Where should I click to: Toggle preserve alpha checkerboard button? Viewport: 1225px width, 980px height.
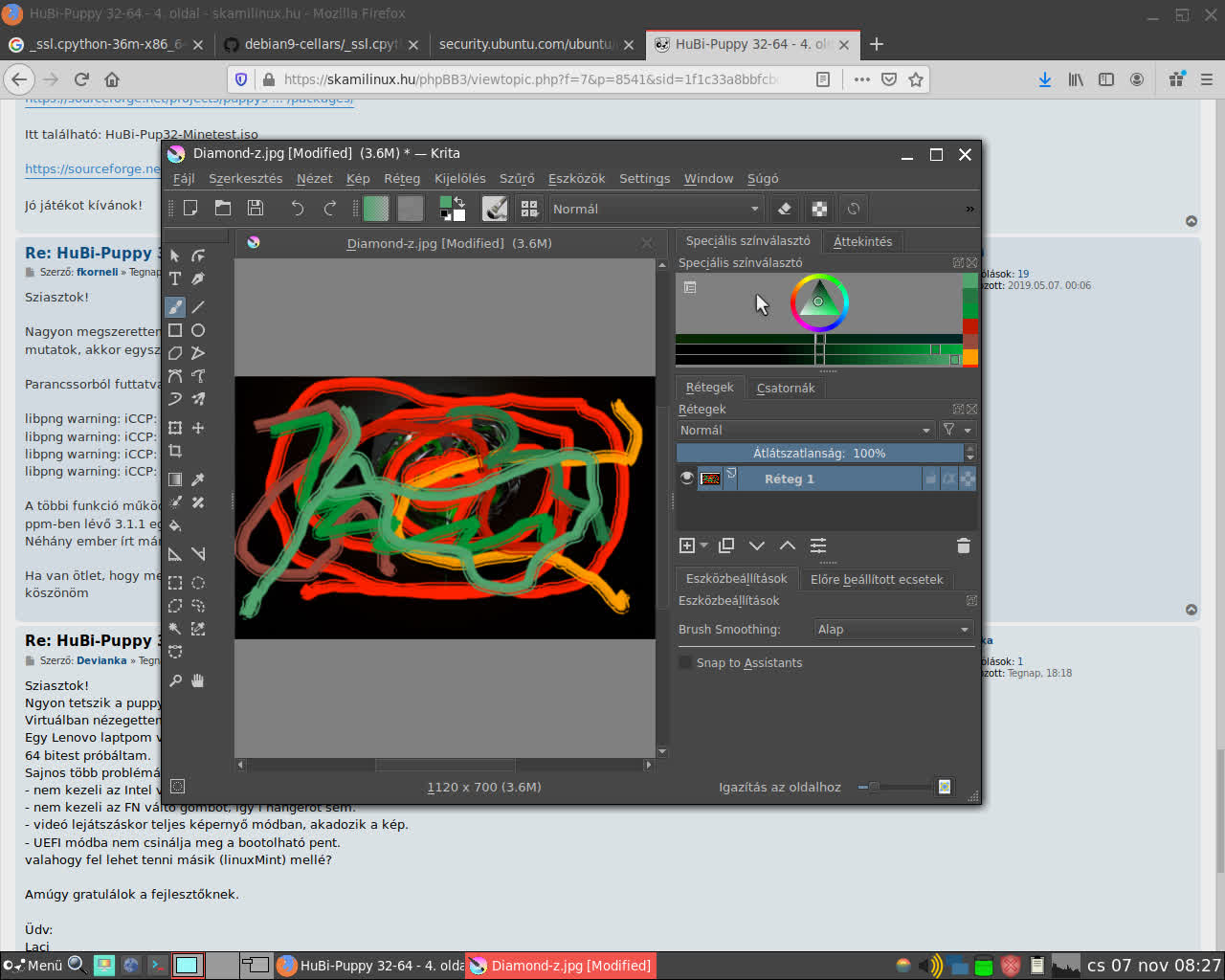click(819, 208)
